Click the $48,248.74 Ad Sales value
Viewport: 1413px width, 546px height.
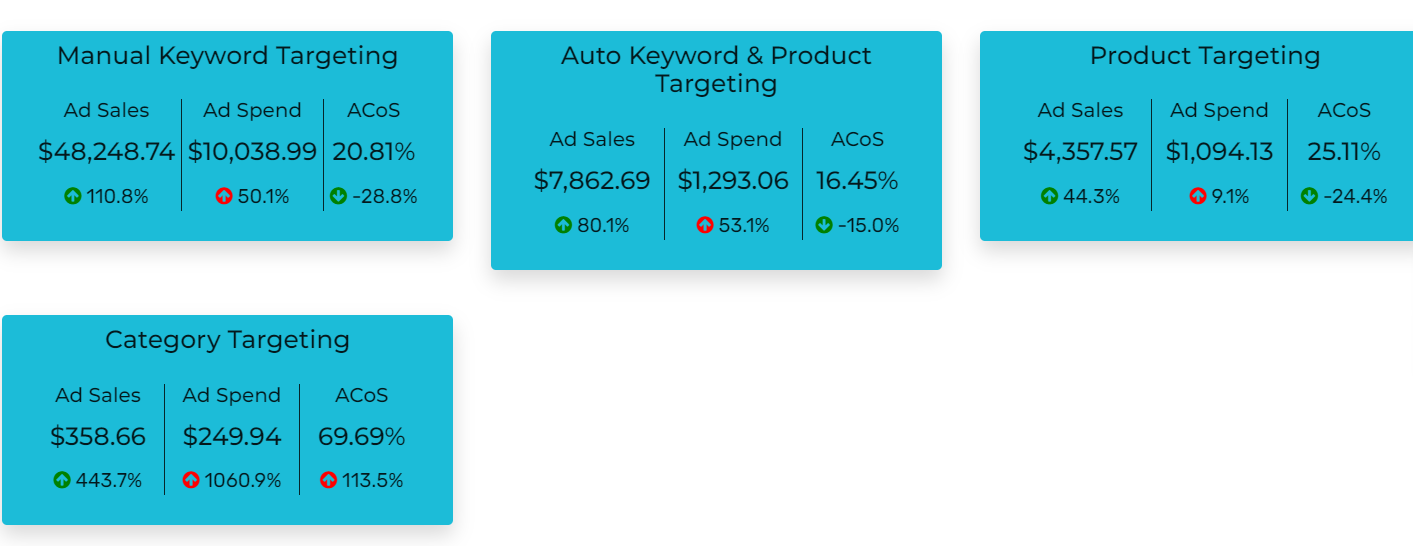106,152
